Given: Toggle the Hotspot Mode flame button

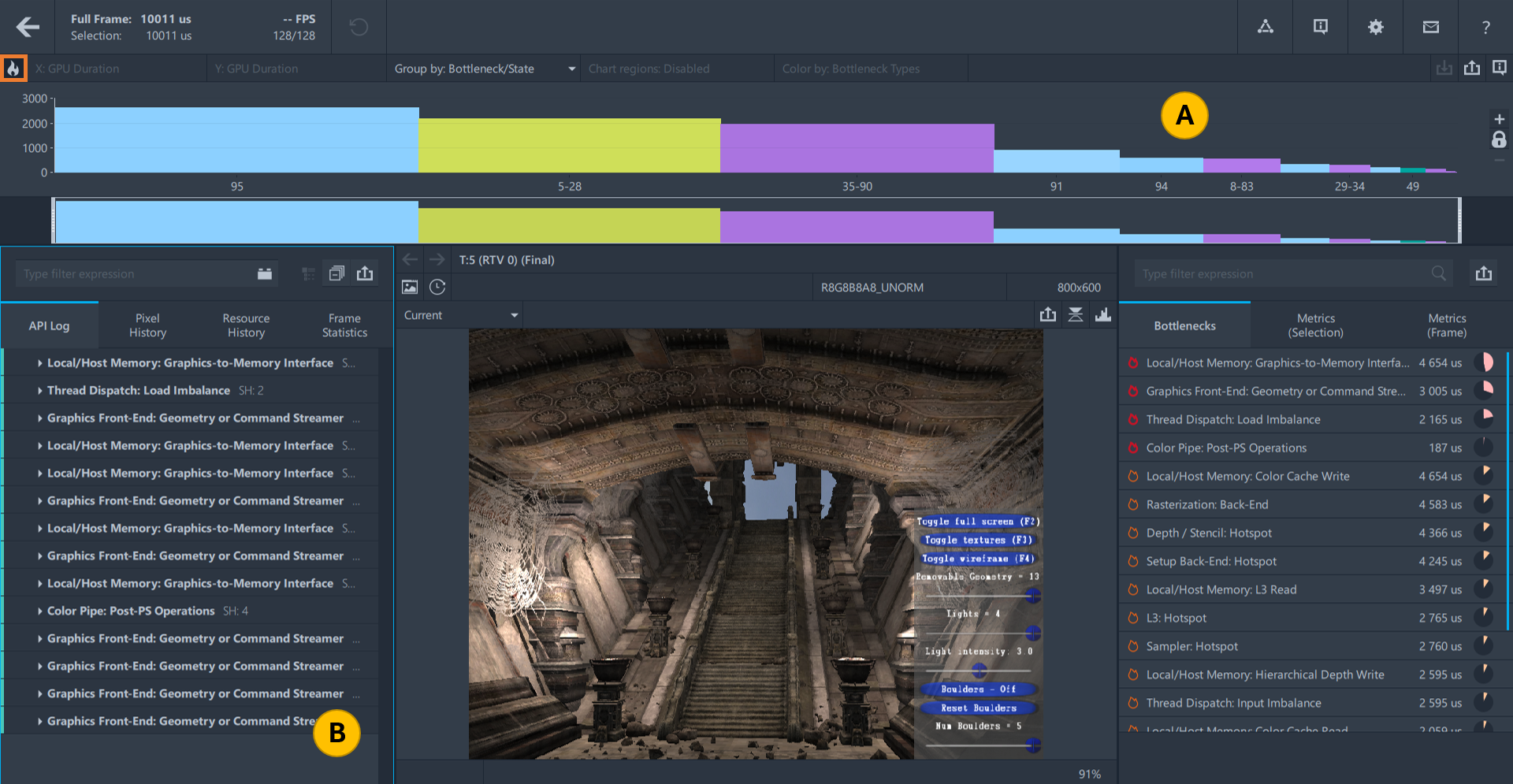Looking at the screenshot, I should point(13,69).
